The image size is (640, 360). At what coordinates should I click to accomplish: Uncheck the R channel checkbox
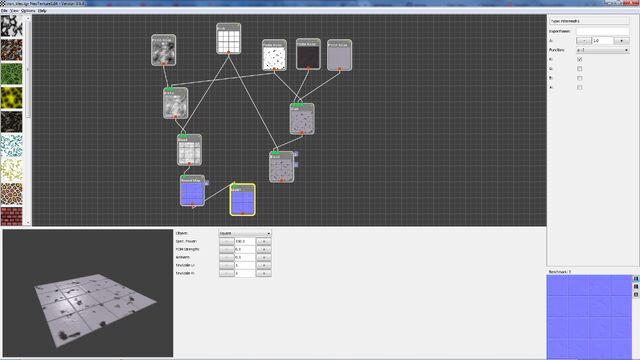[580, 60]
